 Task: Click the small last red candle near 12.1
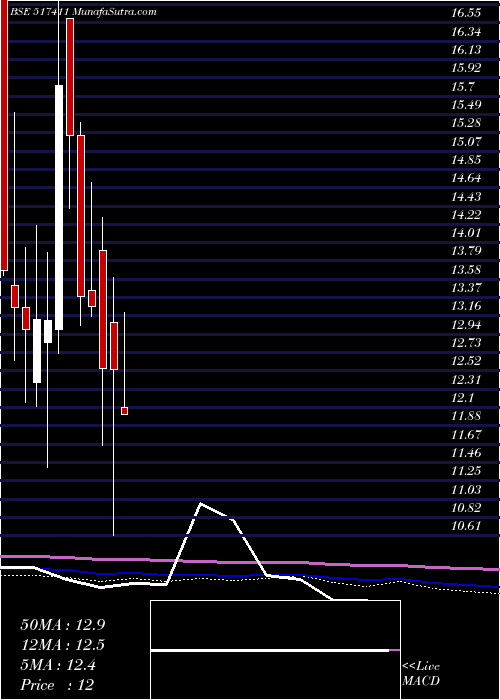125,411
